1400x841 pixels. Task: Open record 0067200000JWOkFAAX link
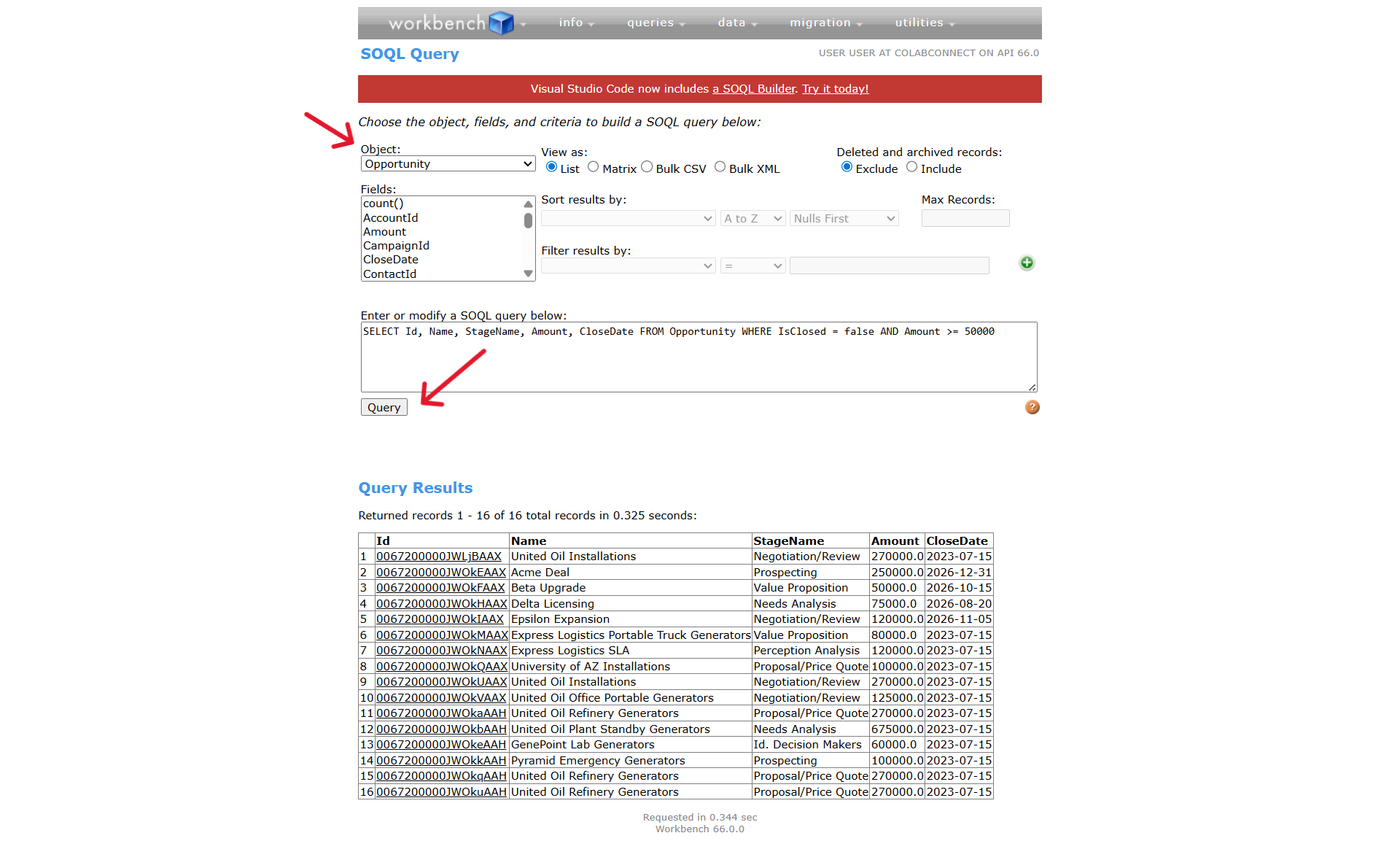click(440, 588)
